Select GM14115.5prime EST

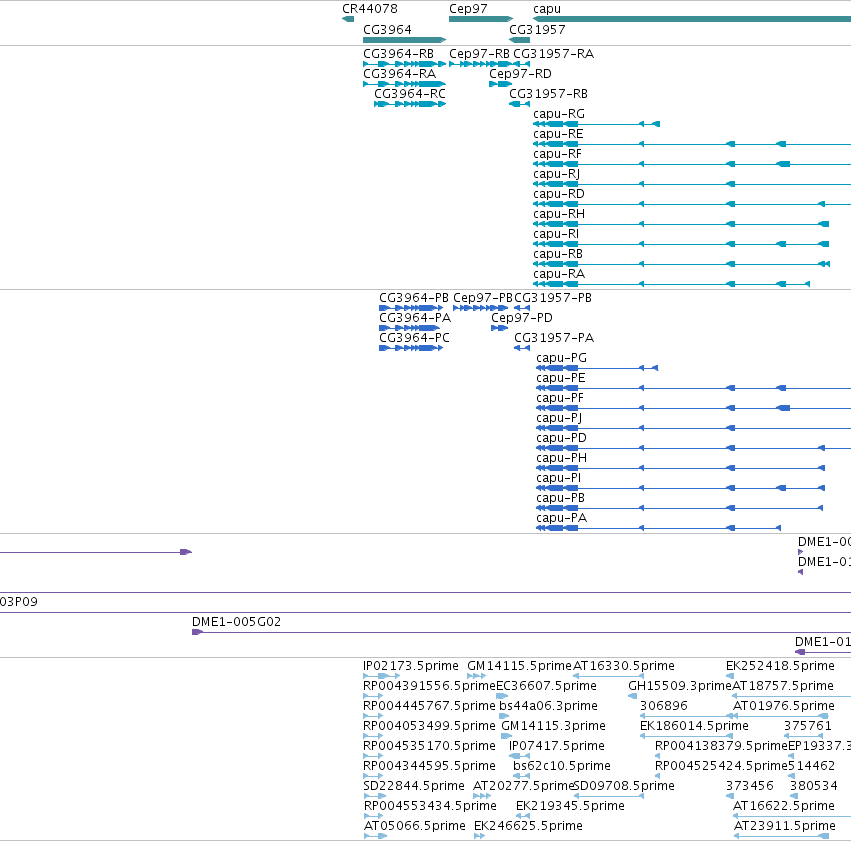[x=477, y=676]
